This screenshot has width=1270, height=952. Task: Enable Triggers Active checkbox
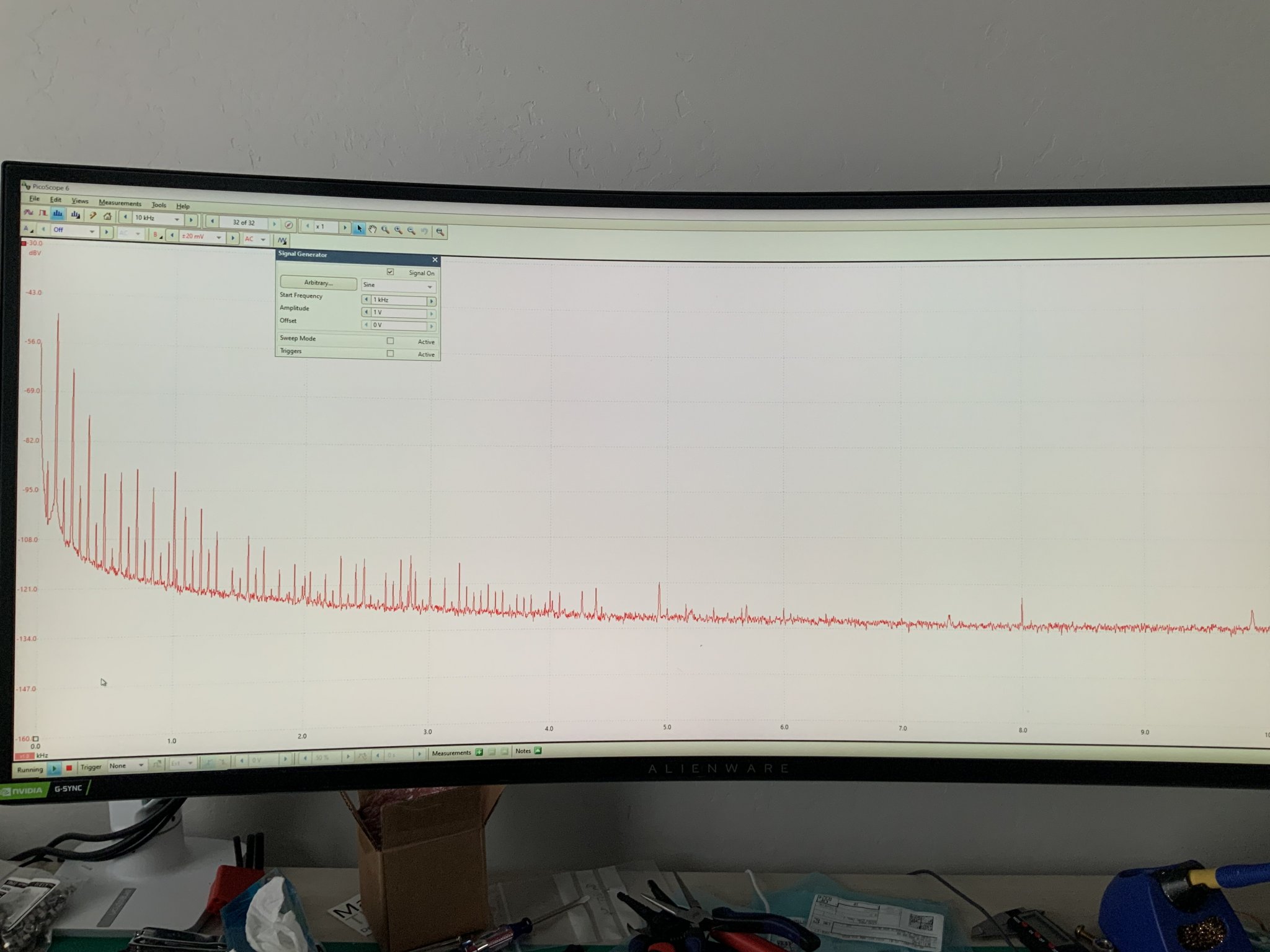click(x=390, y=353)
